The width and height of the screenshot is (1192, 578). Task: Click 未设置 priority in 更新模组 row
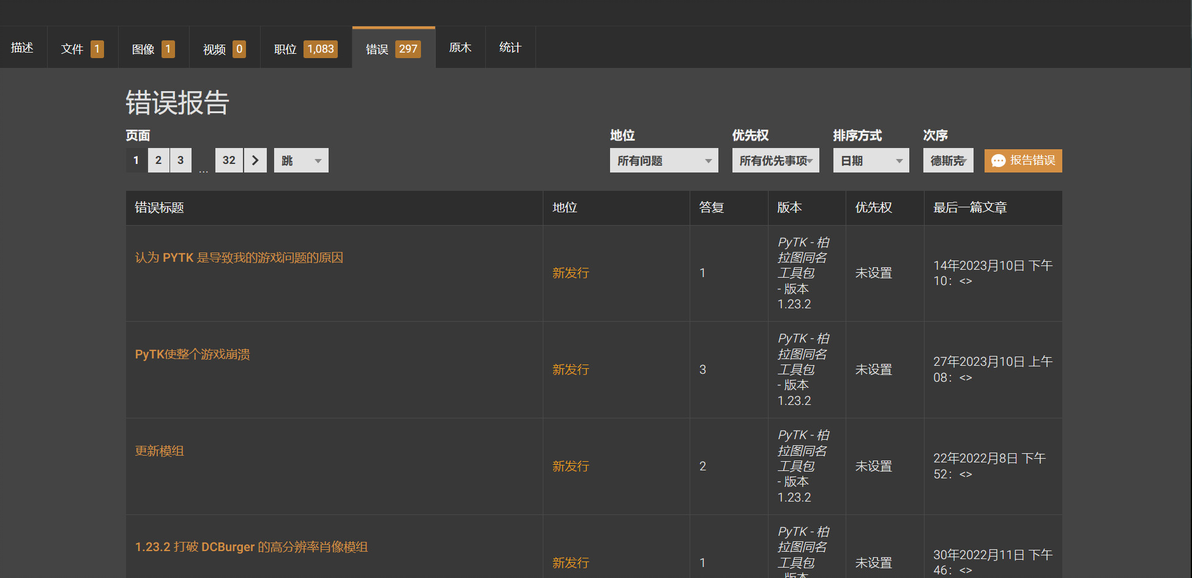click(873, 466)
